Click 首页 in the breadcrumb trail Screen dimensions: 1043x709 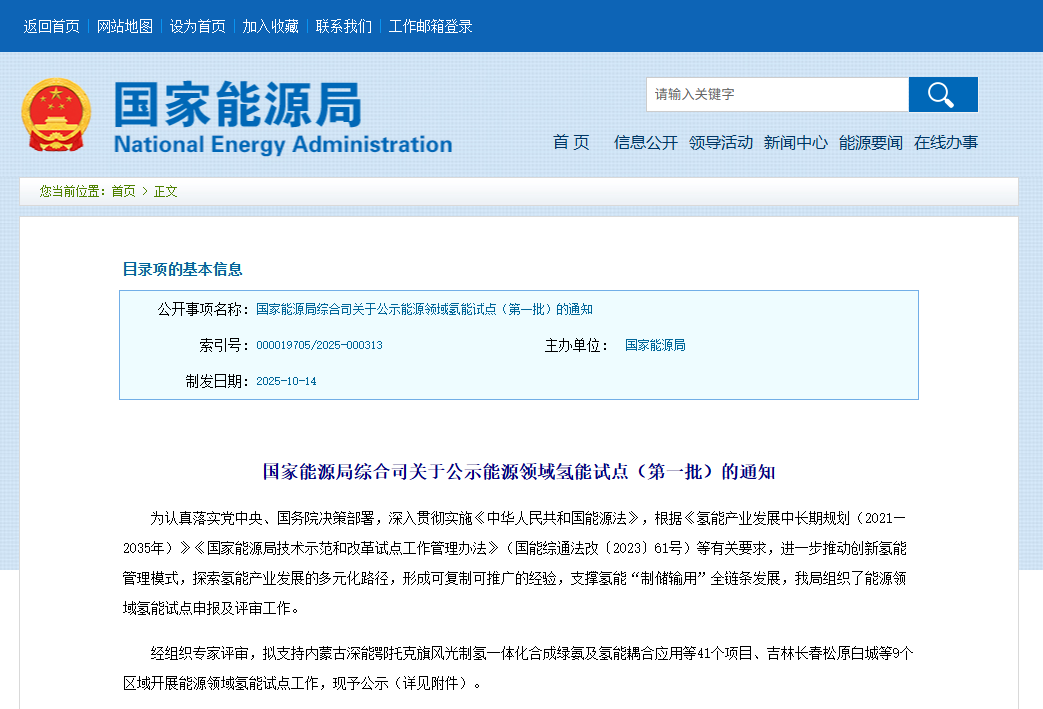pyautogui.click(x=123, y=191)
